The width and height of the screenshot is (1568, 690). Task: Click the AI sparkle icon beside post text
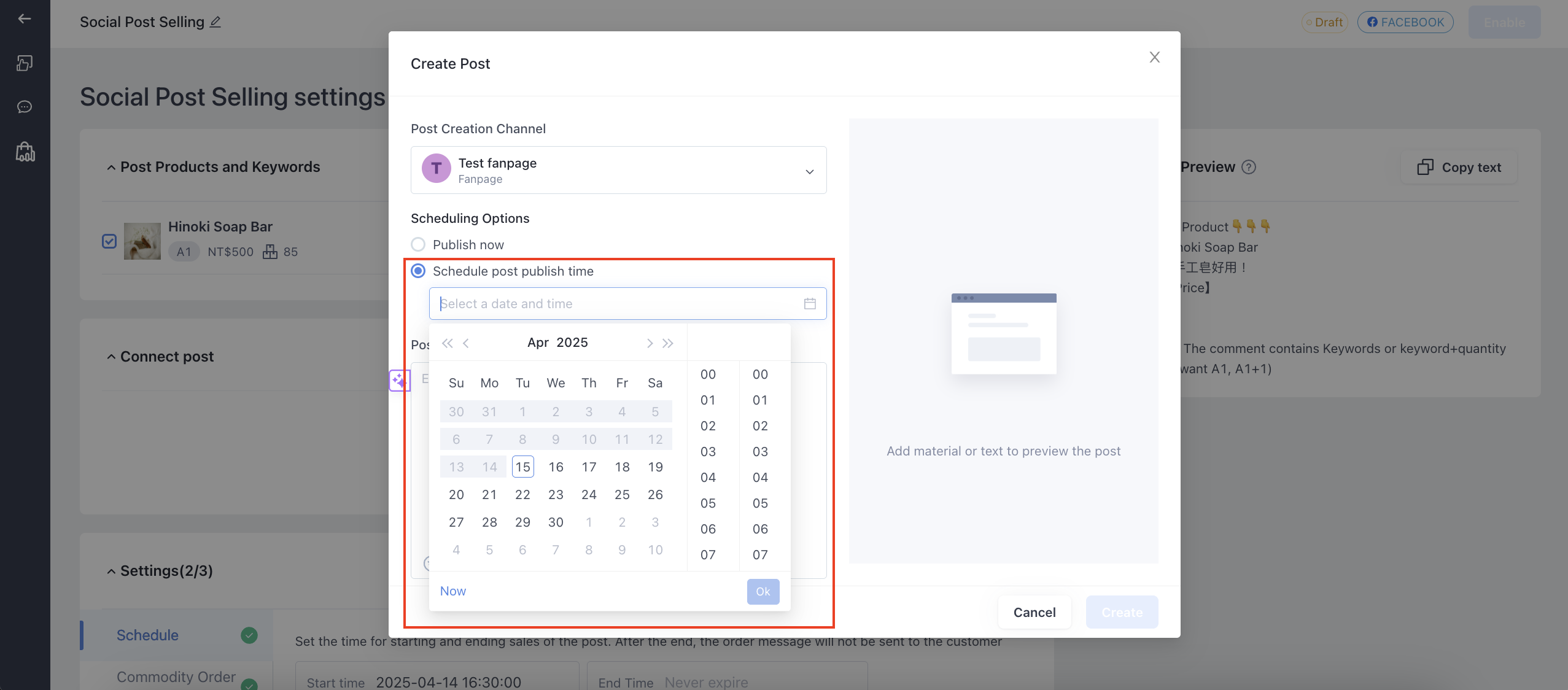tap(399, 381)
